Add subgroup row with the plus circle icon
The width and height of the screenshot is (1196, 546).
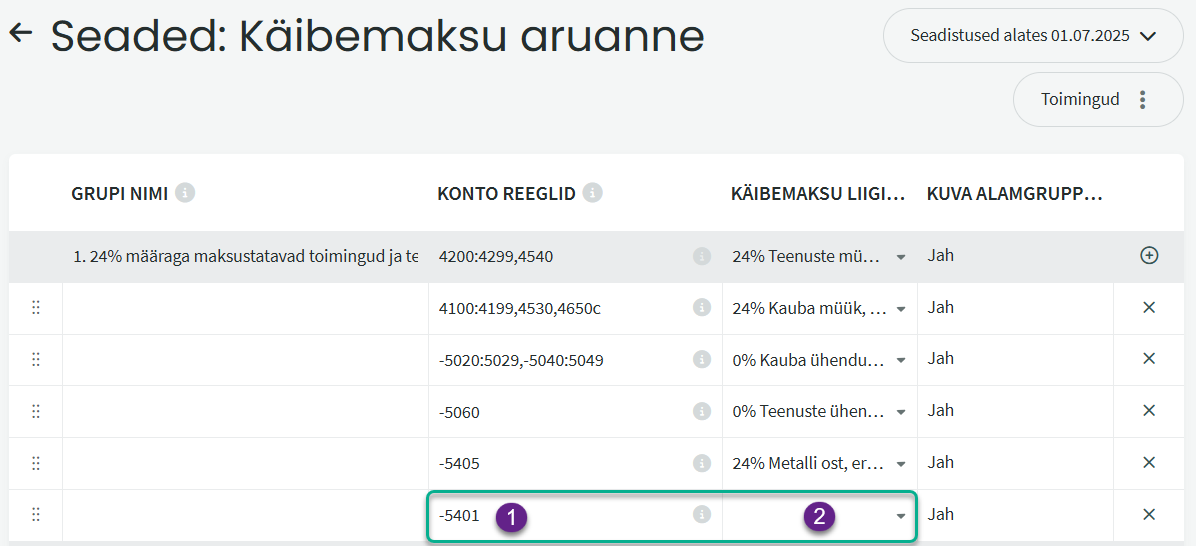click(1149, 256)
